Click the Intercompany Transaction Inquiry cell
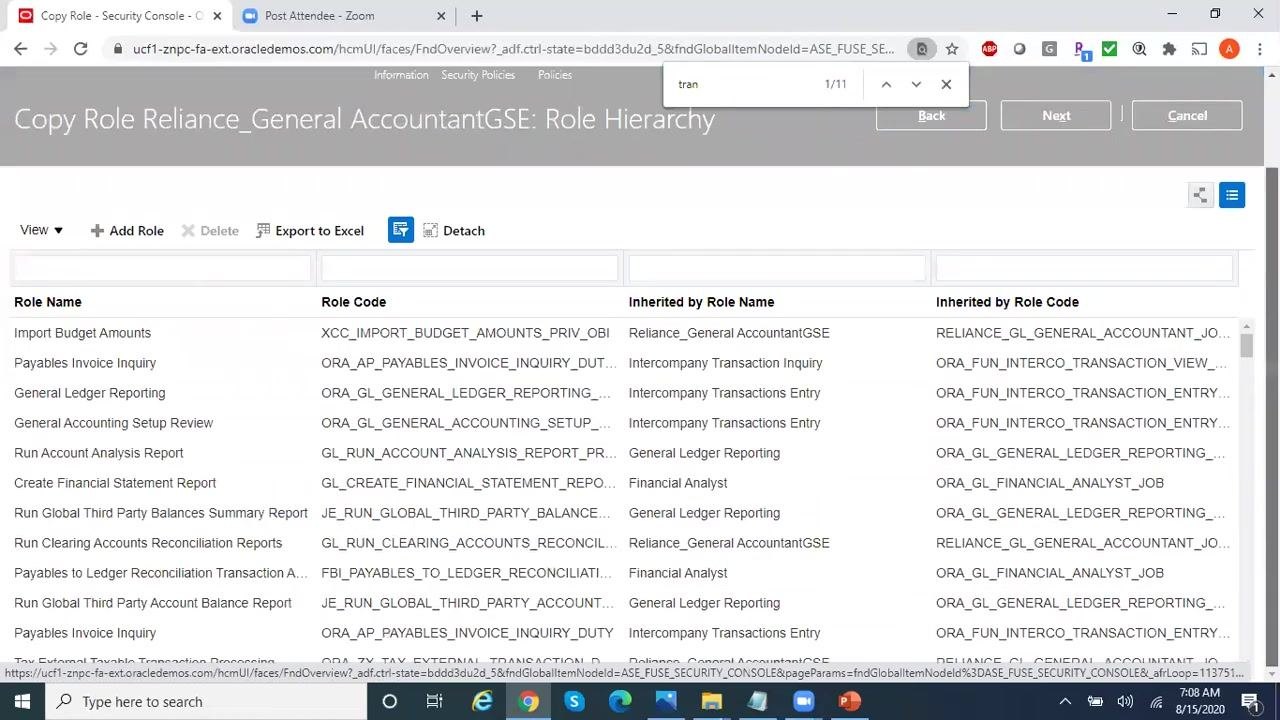This screenshot has height=720, width=1280. tap(725, 363)
